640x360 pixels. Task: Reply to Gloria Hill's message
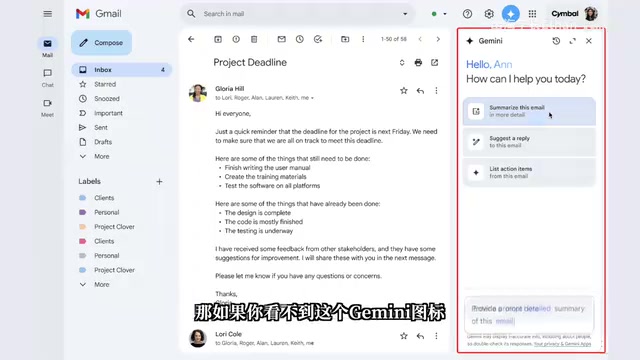pyautogui.click(x=420, y=91)
